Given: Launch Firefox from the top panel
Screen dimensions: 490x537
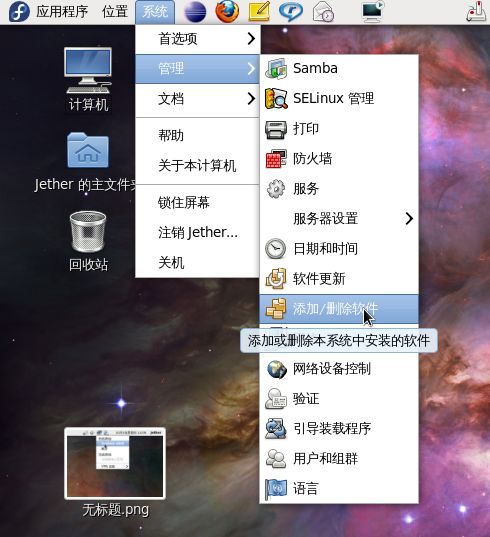Looking at the screenshot, I should click(x=227, y=11).
